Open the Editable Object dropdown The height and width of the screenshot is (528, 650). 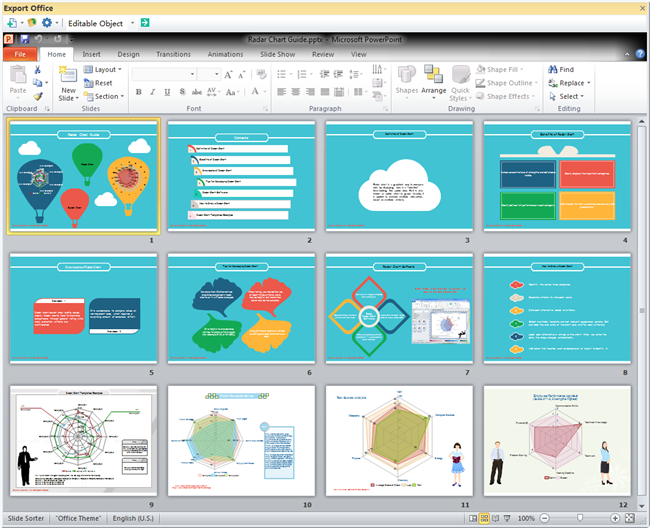click(x=133, y=23)
